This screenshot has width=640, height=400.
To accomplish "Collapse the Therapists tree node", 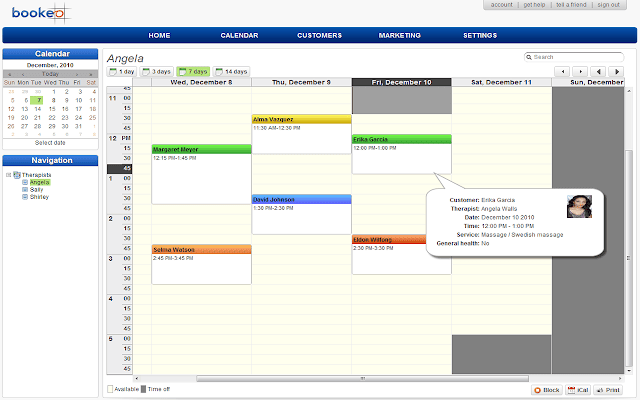I will [x=9, y=175].
